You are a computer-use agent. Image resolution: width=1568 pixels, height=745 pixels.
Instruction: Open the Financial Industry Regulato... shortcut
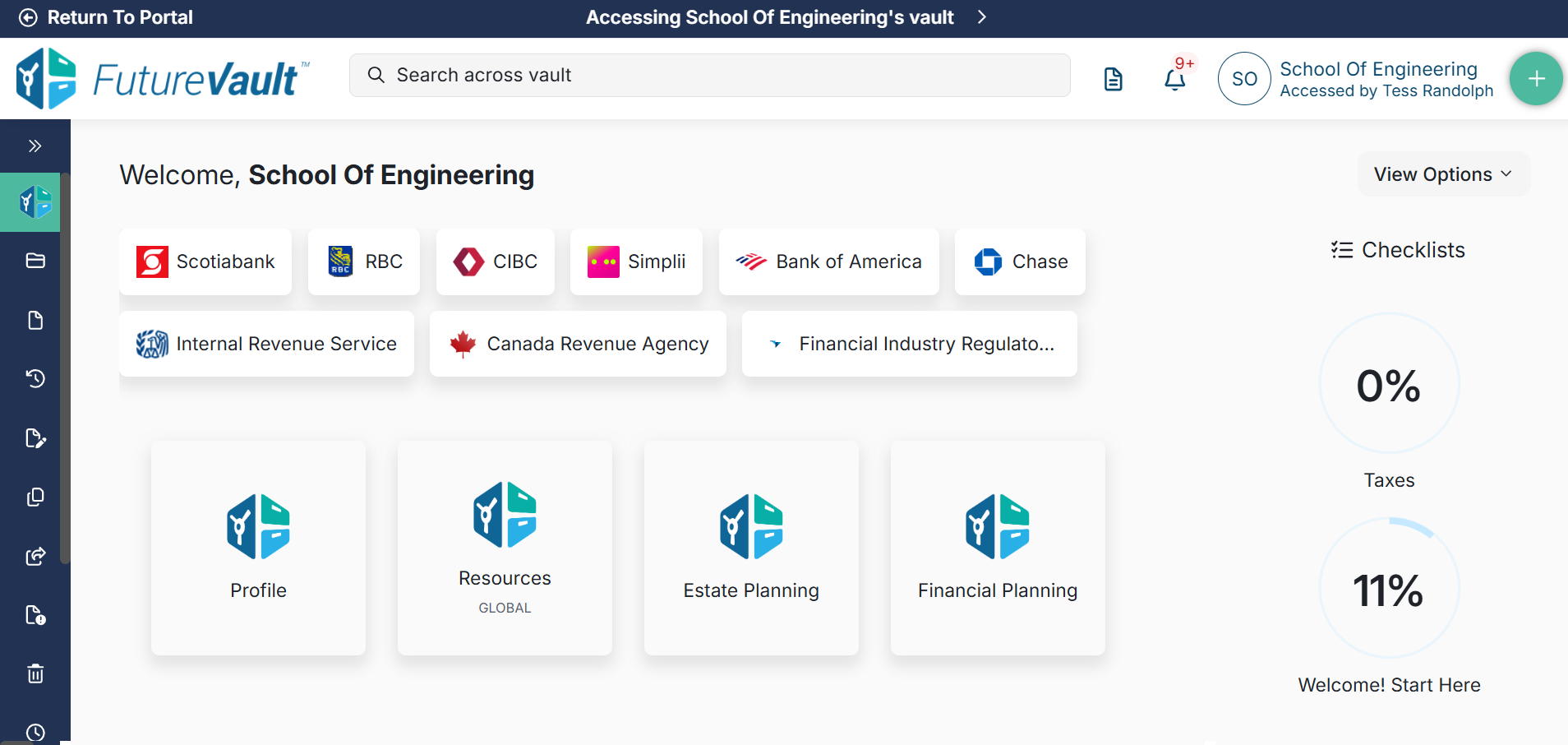click(x=909, y=344)
